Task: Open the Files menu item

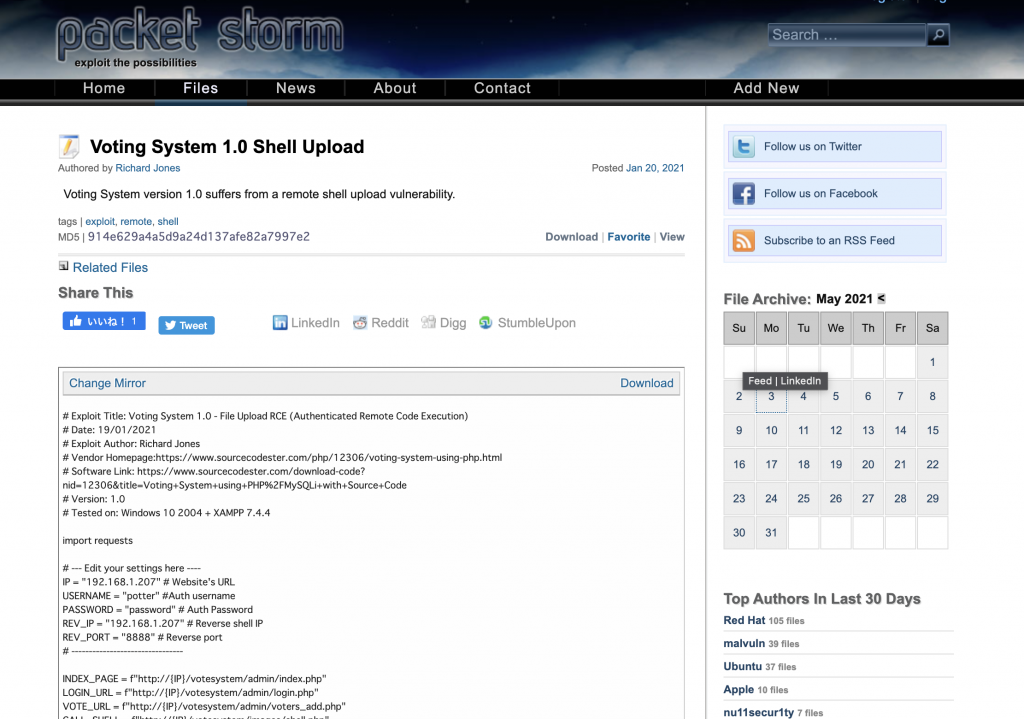Action: pos(200,88)
